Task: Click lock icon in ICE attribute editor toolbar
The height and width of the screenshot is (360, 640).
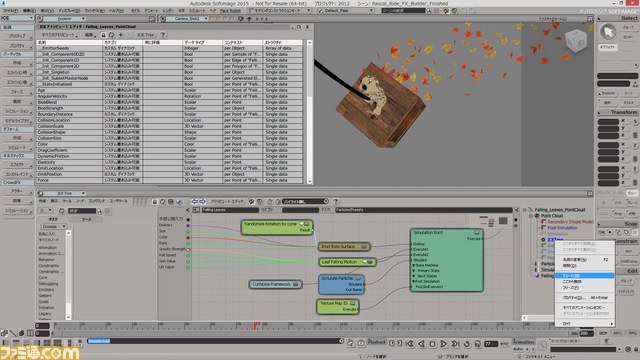Action: point(103,35)
